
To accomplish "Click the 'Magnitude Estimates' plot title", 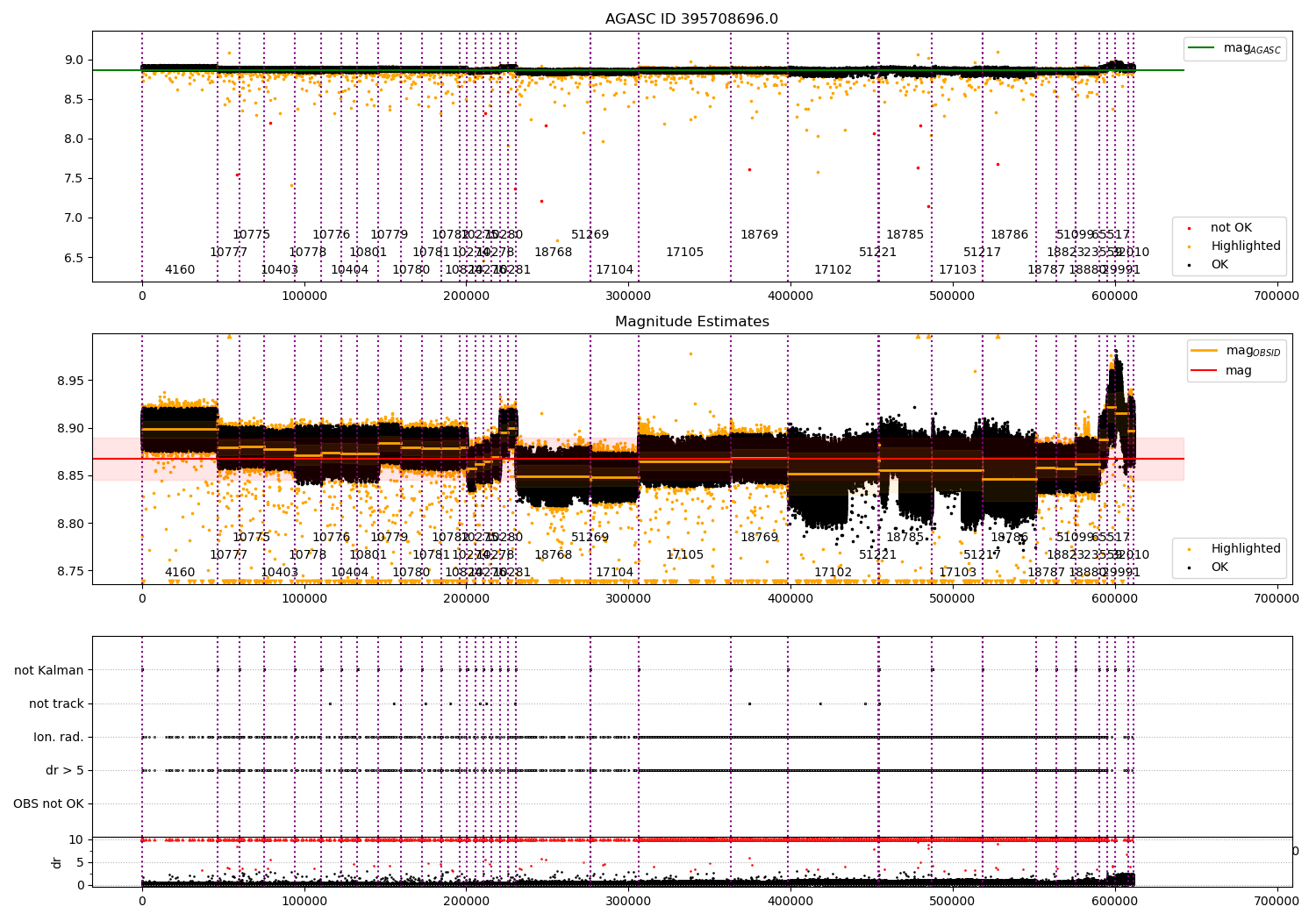I will (691, 322).
